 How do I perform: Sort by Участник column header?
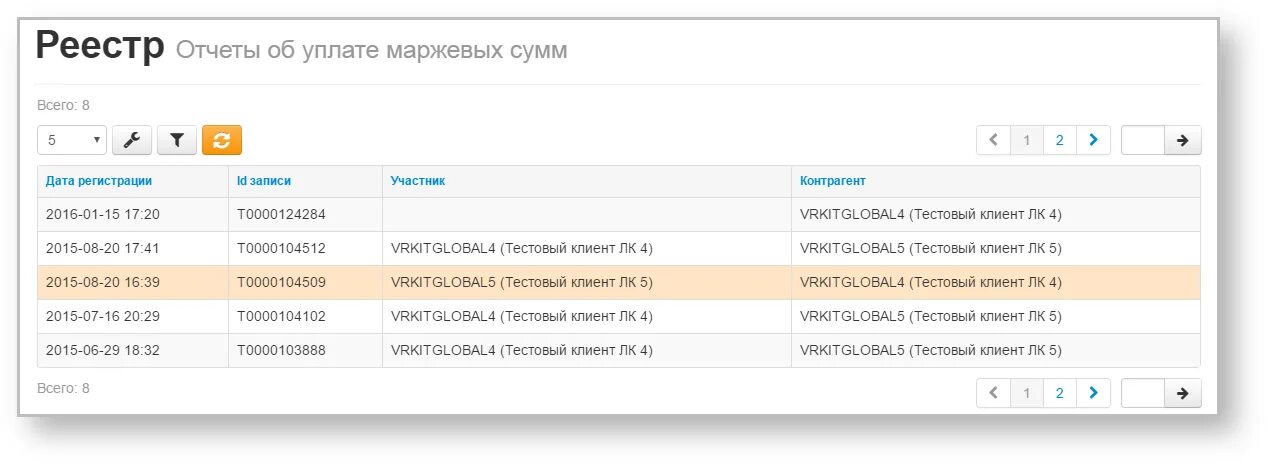418,181
